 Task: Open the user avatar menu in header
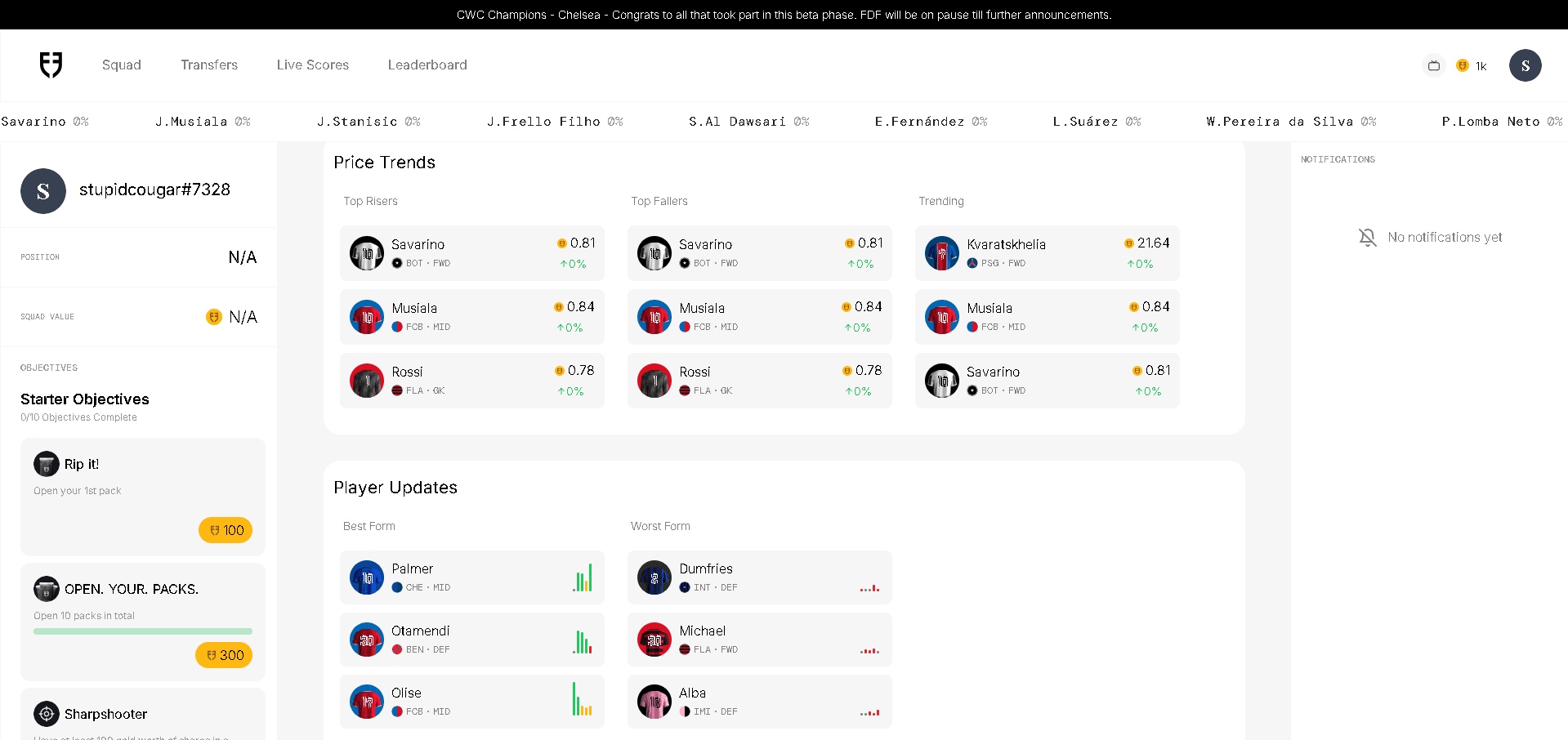pos(1525,65)
